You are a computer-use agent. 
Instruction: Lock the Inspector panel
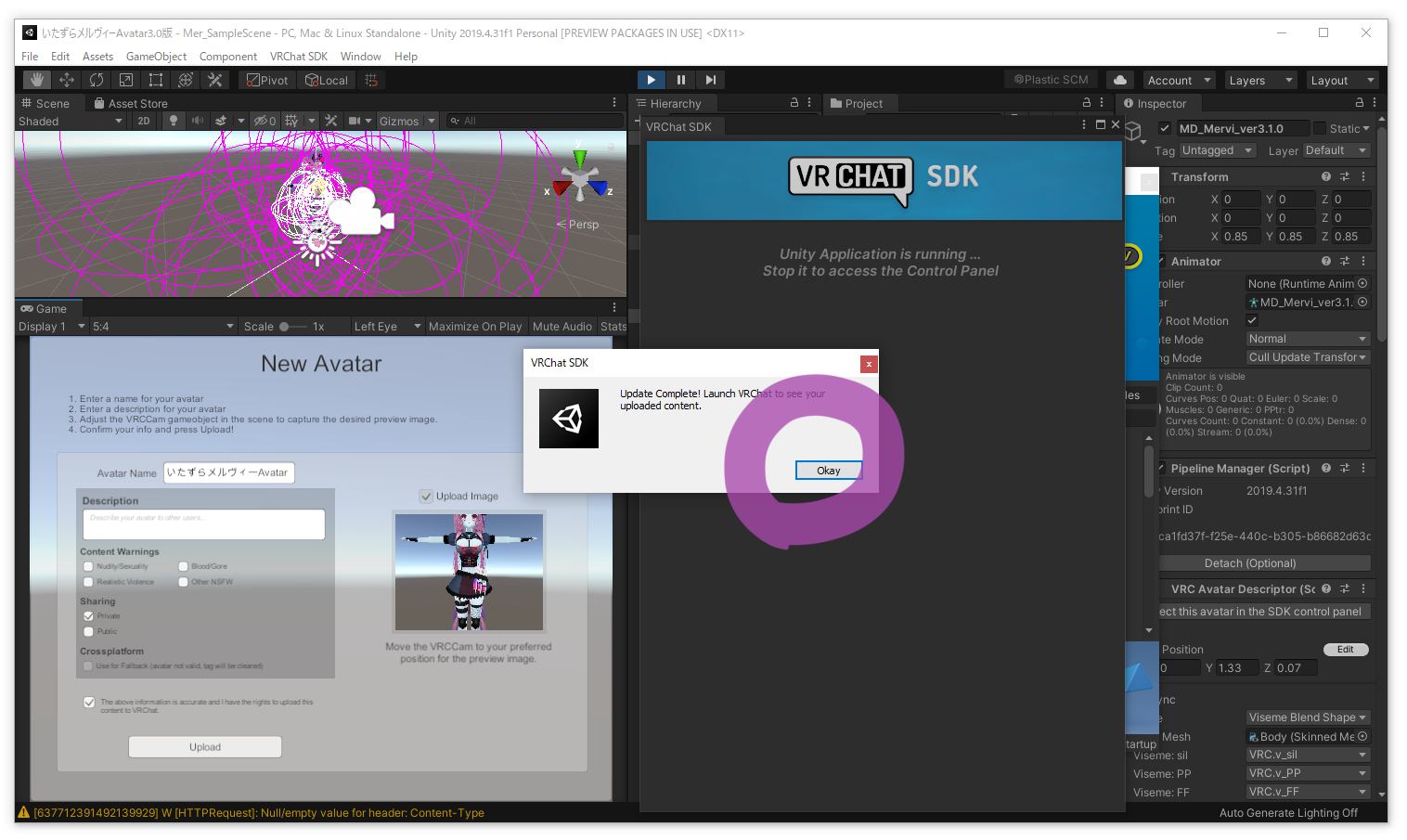click(1360, 103)
